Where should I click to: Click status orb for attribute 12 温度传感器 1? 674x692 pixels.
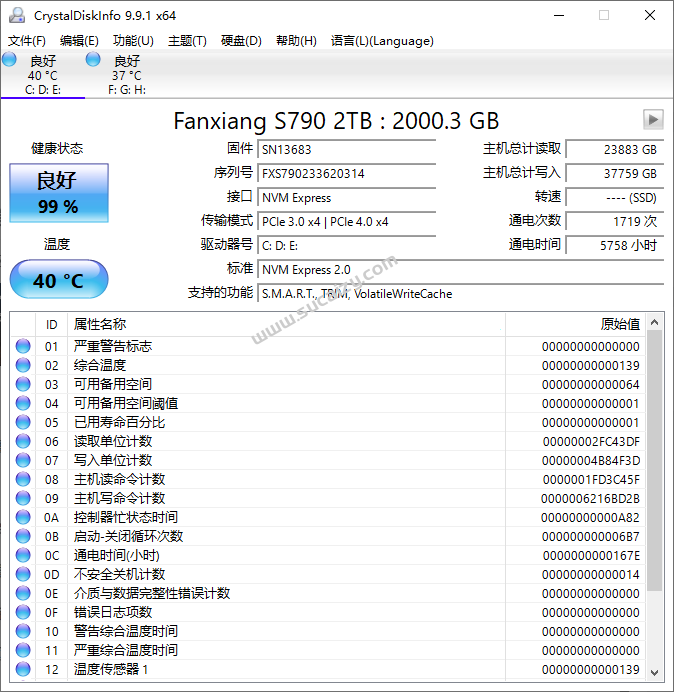pos(23,669)
